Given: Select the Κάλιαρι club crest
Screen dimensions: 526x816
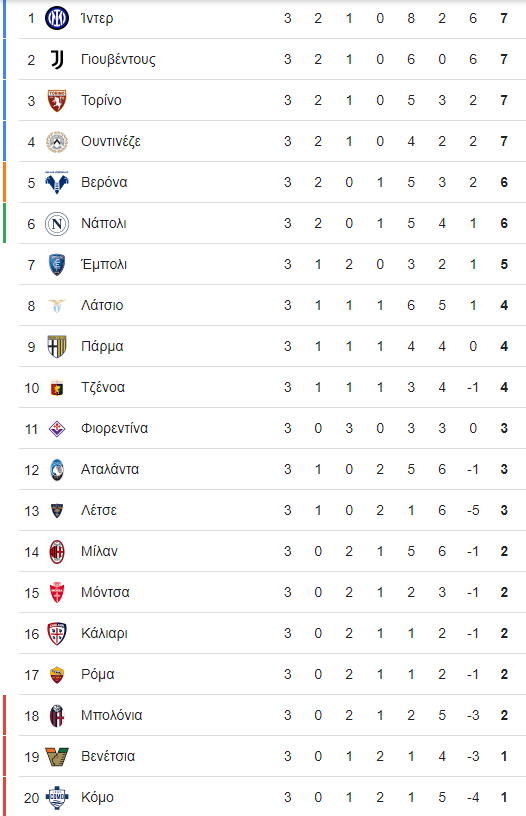Looking at the screenshot, I should tap(57, 634).
